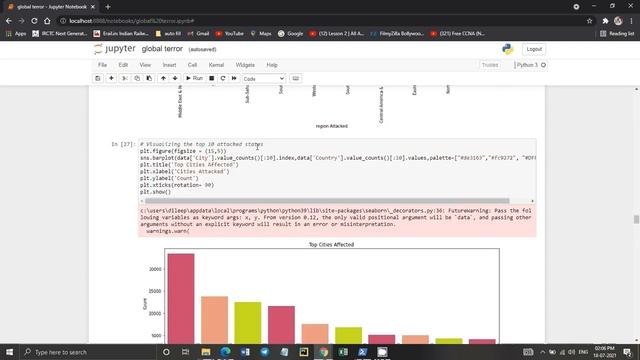Open the Maps bookmark
Viewport: 640px width, 360px height.
tap(261, 33)
